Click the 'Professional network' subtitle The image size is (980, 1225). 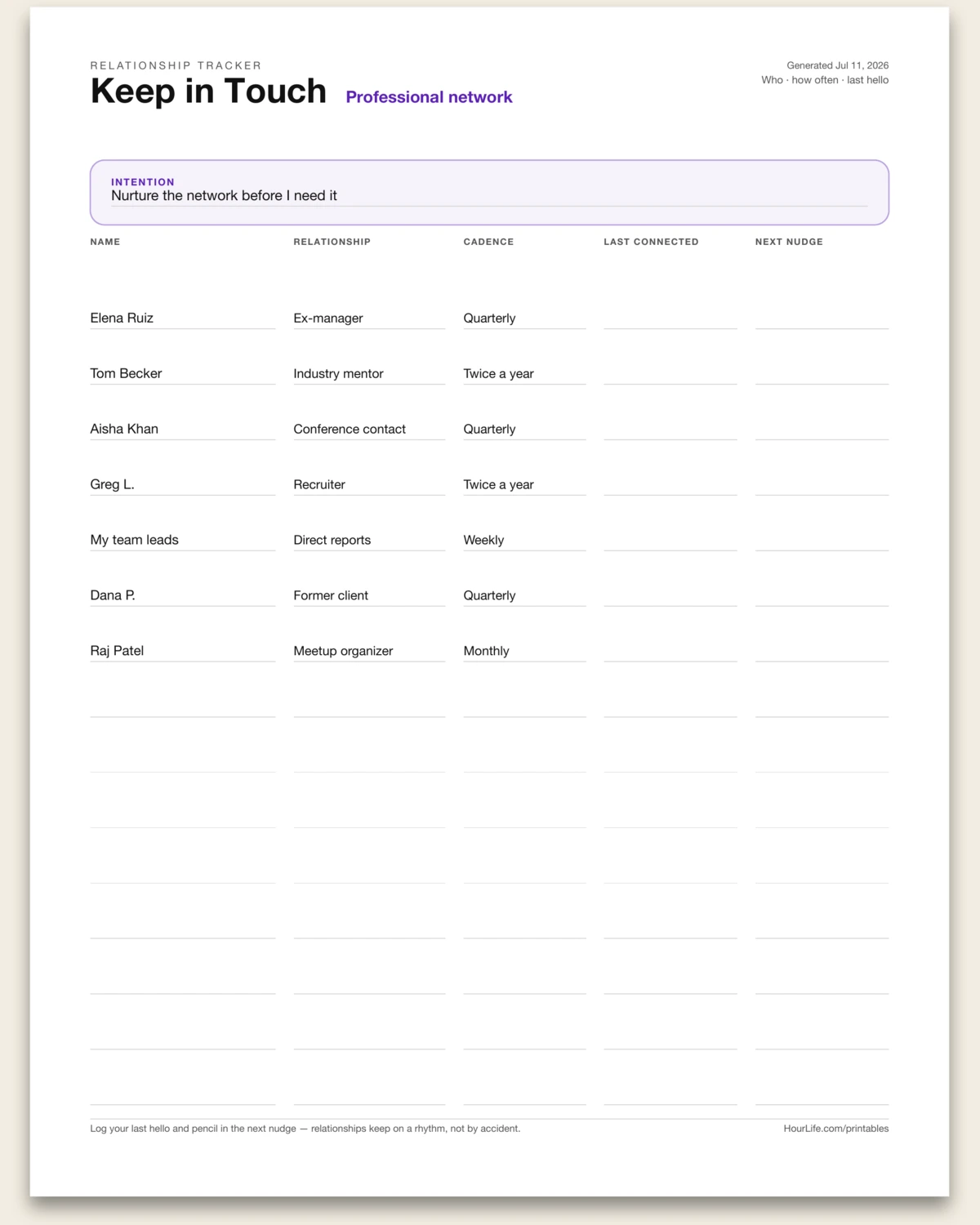tap(429, 97)
